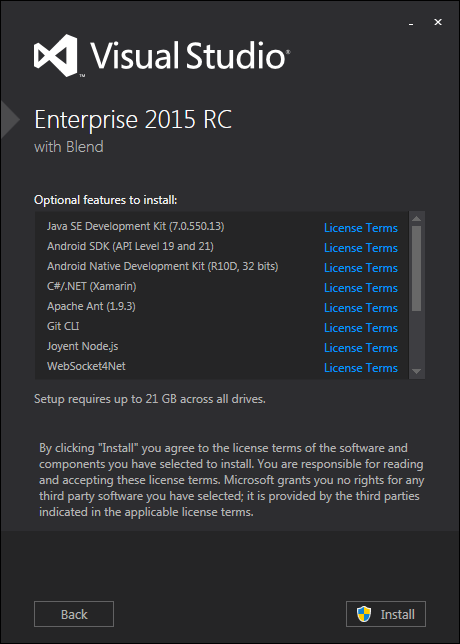The image size is (460, 644).
Task: Click the Install button
Action: (x=386, y=614)
